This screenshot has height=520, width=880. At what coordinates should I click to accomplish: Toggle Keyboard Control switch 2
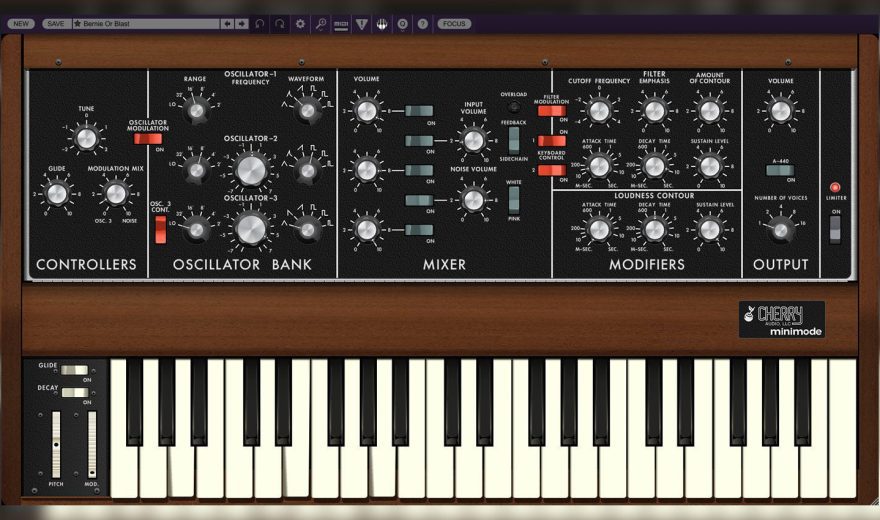[552, 170]
